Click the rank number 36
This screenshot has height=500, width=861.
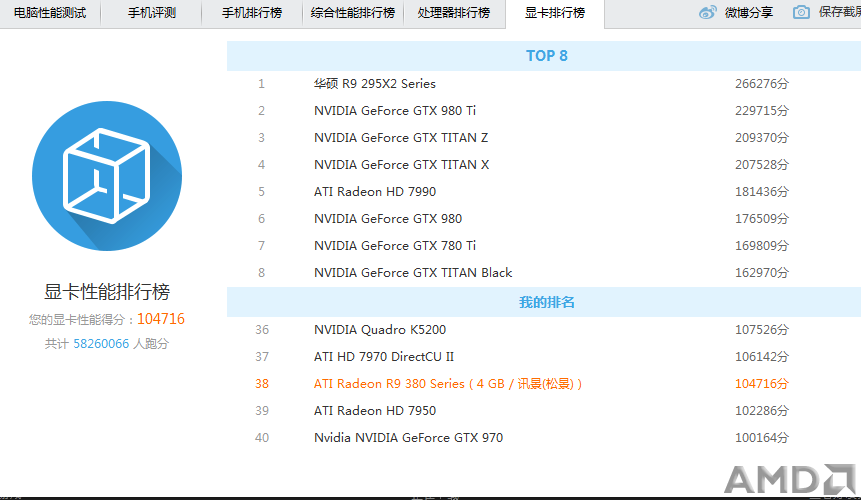[x=262, y=330]
